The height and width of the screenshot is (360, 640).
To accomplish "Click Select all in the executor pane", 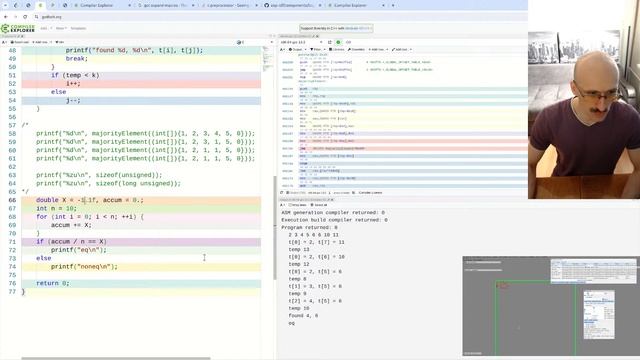I will click(318, 205).
